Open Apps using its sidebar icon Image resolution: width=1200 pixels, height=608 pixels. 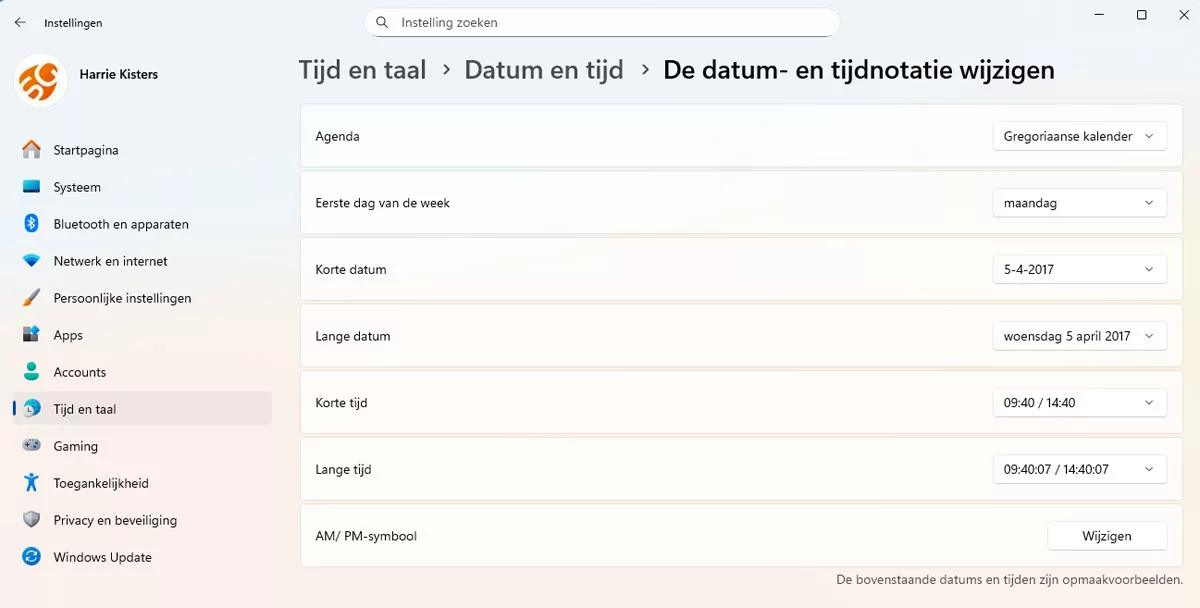pos(32,335)
